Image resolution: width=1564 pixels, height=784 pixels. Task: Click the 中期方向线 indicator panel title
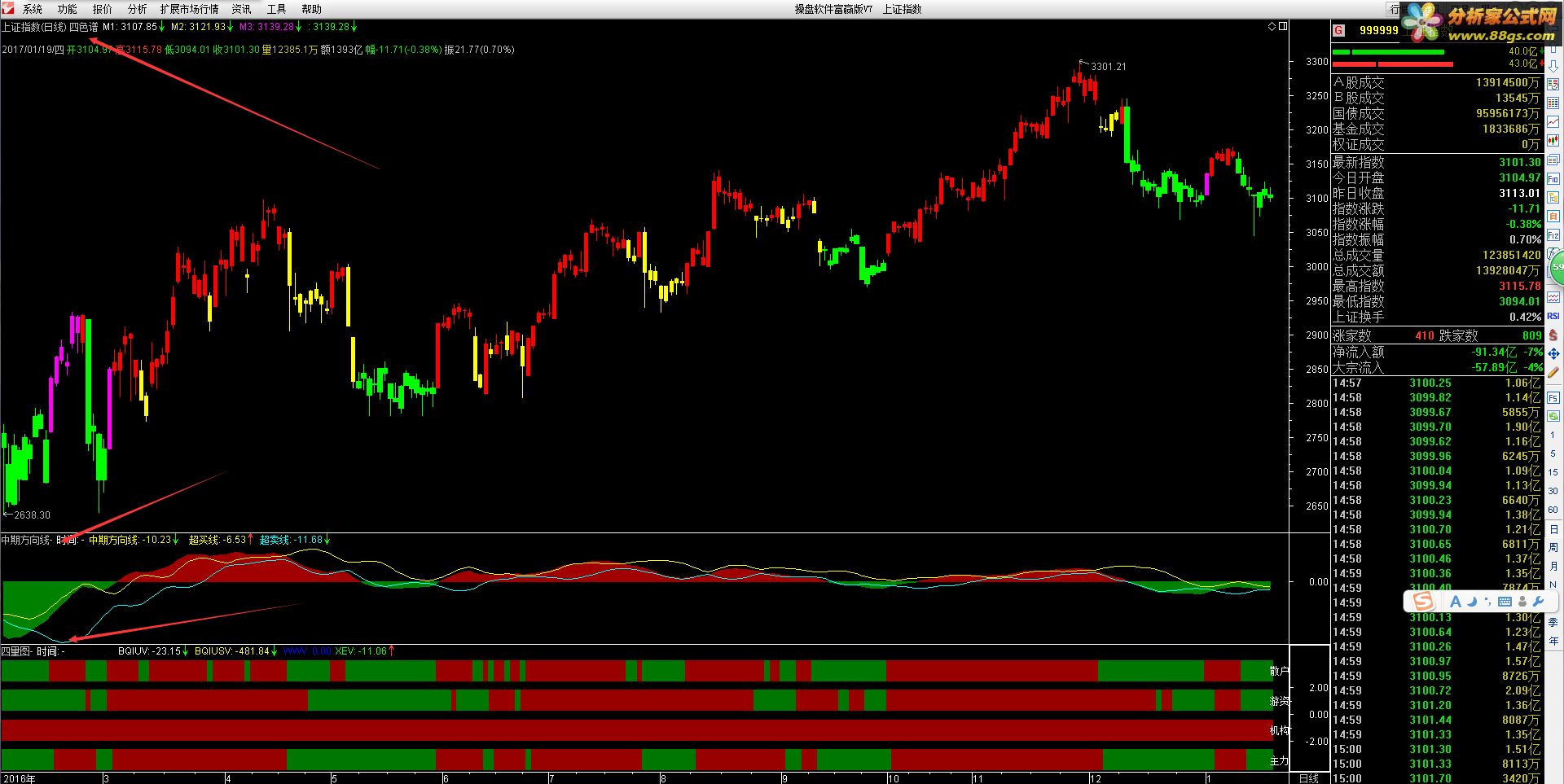tap(26, 540)
